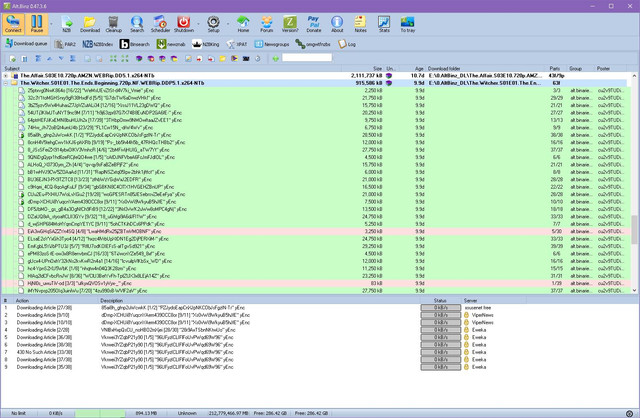Click the '894.13 MB' status bar entry
The width and height of the screenshot is (640, 418).
point(146,414)
